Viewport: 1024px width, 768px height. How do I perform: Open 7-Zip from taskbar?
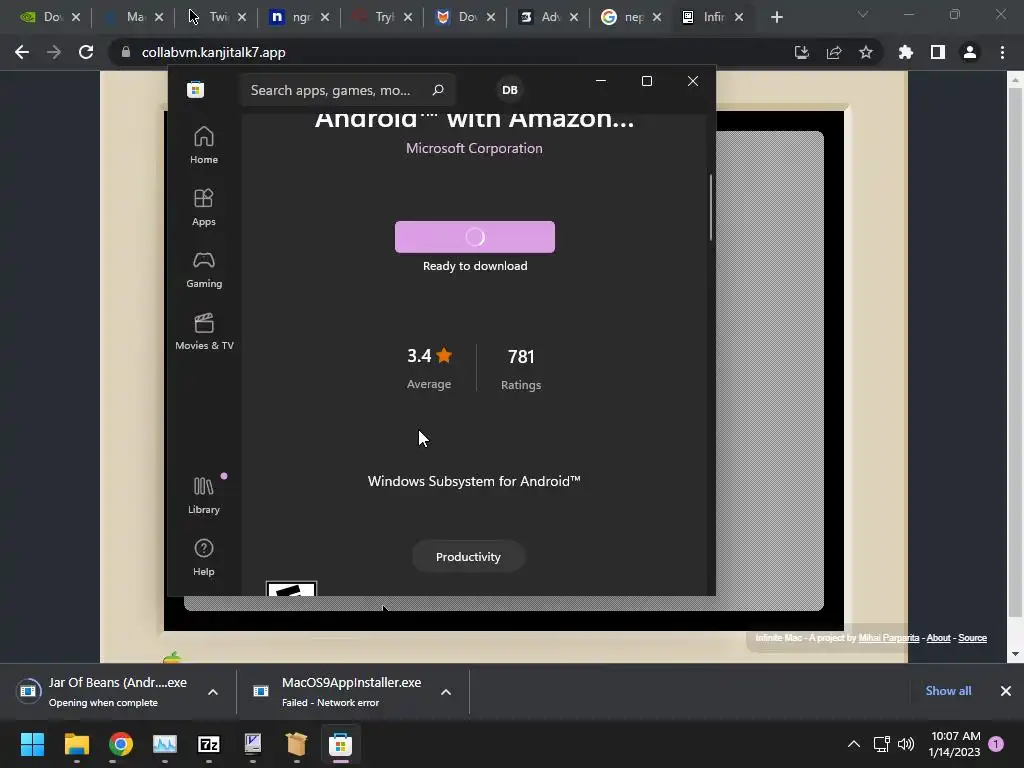click(208, 744)
